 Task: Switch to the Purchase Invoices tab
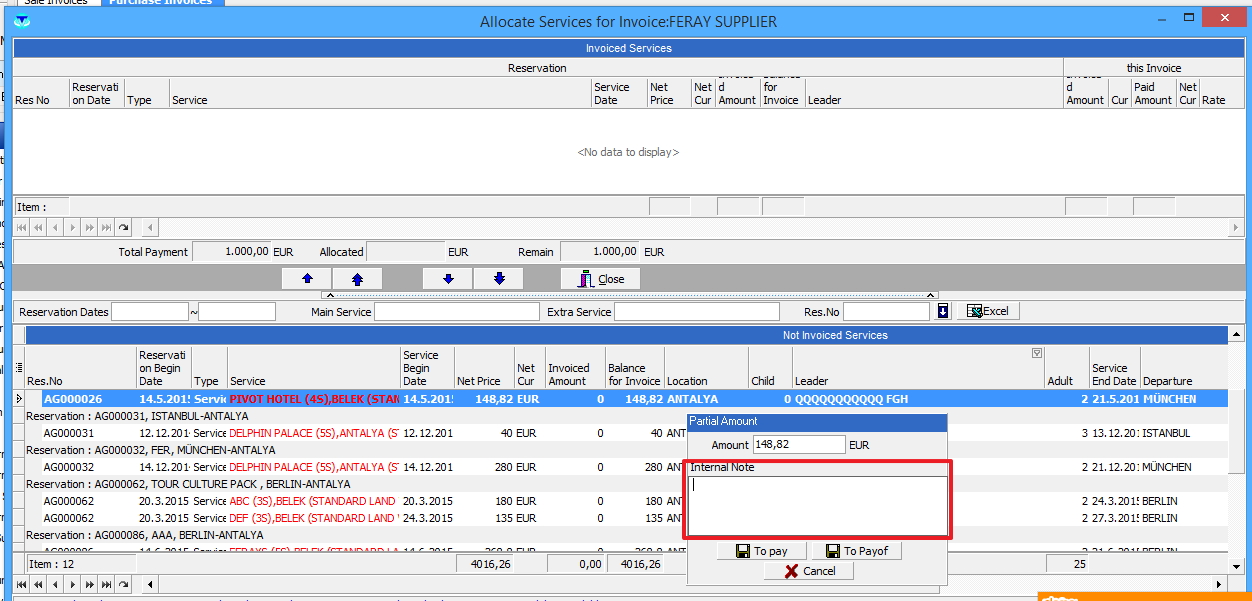point(160,2)
